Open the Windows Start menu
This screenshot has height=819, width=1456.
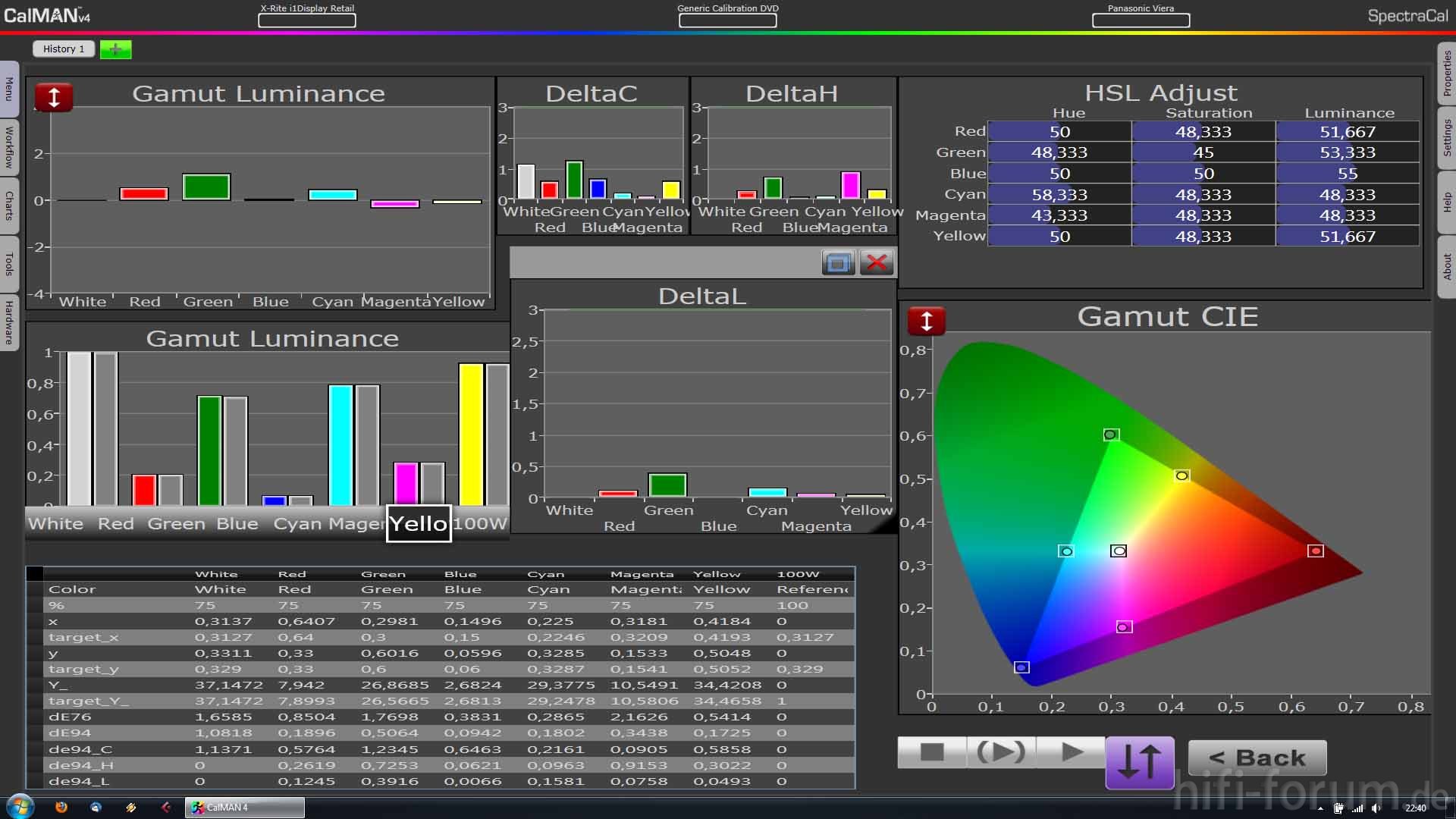pos(20,807)
